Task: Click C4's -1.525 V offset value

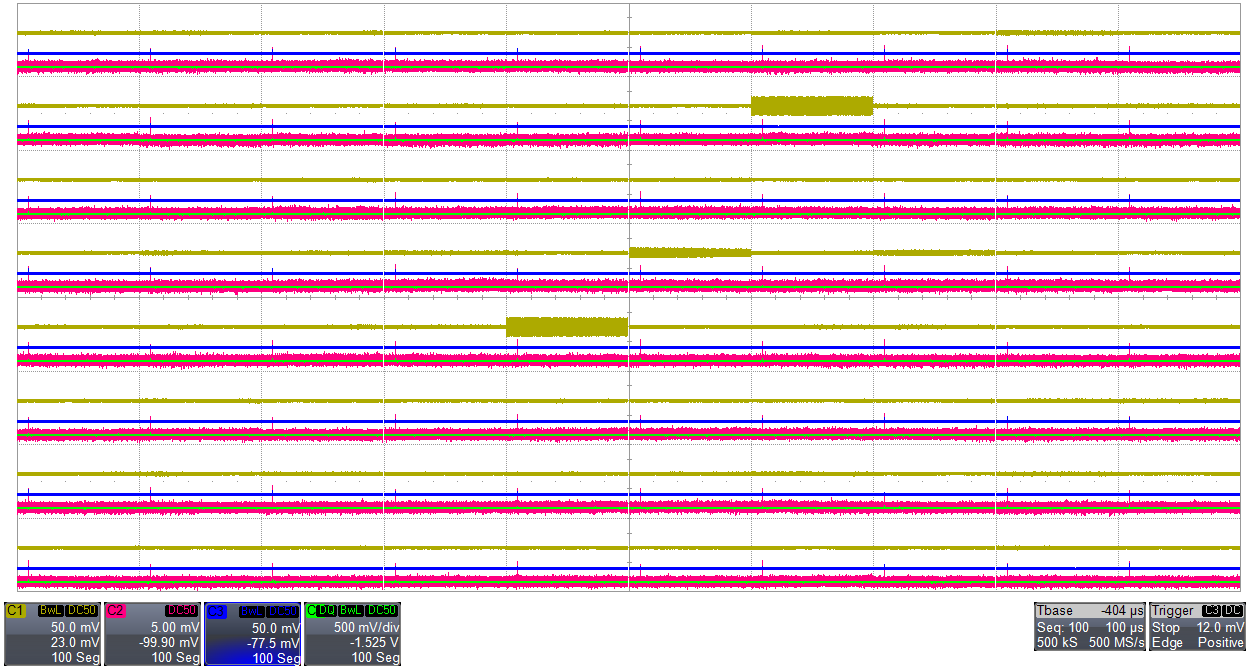Action: (372, 642)
